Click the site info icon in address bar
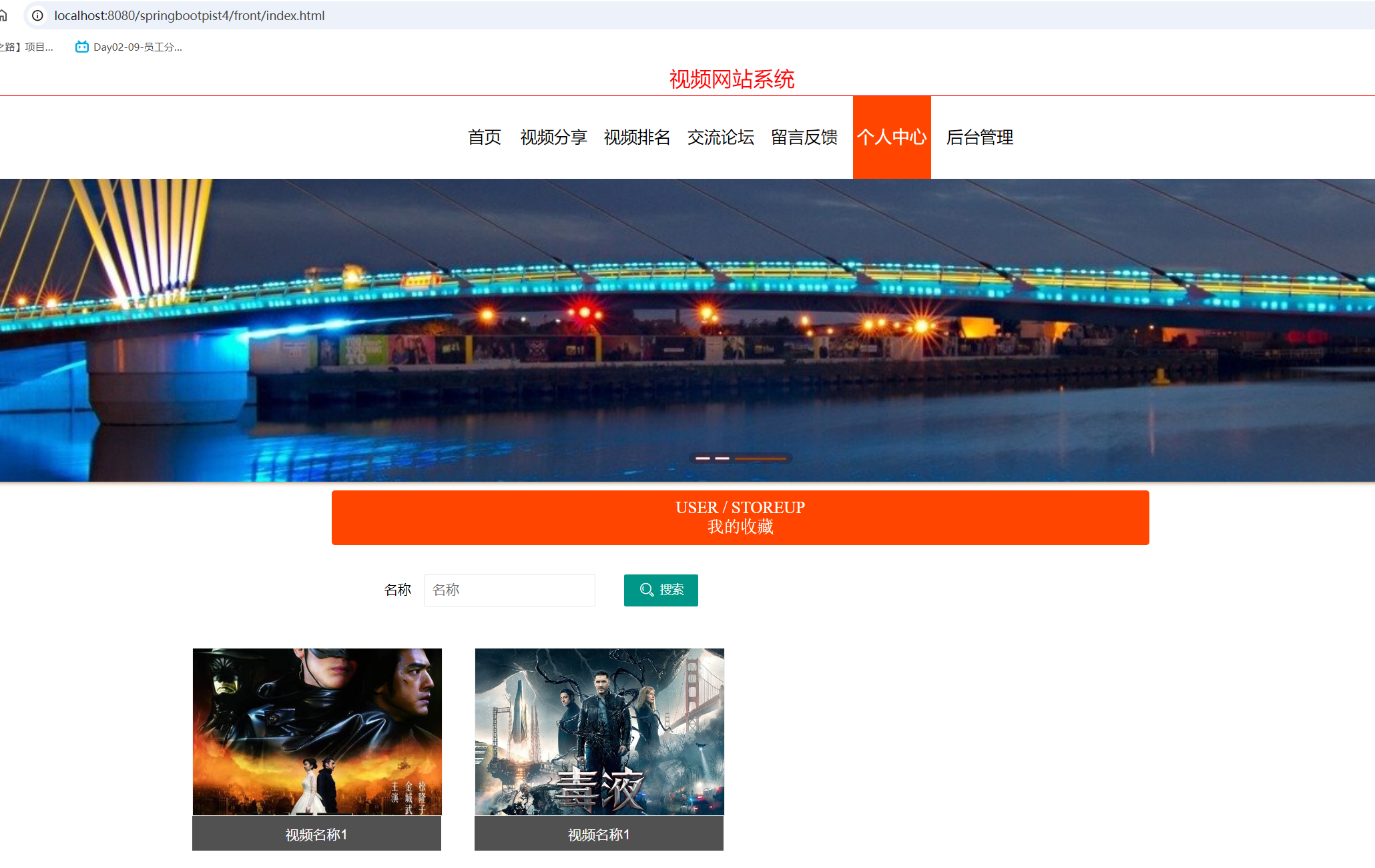The width and height of the screenshot is (1375, 868). 38,15
